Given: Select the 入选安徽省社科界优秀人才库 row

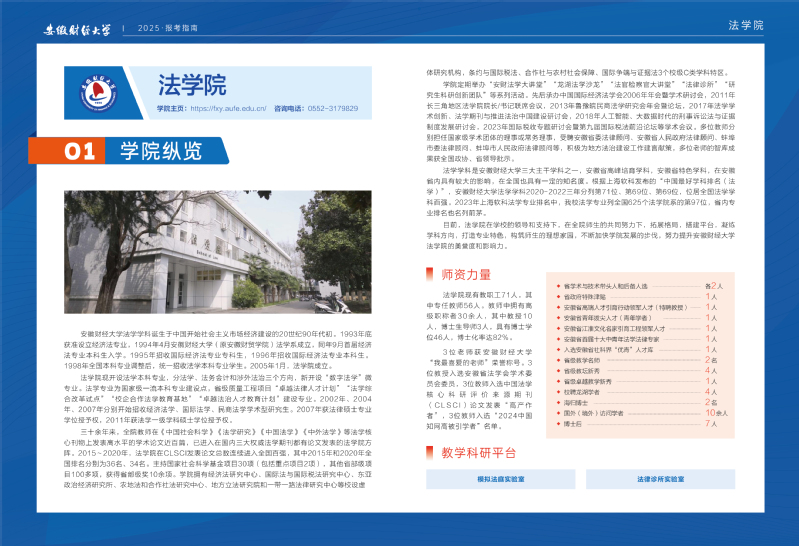Looking at the screenshot, I should coord(637,350).
